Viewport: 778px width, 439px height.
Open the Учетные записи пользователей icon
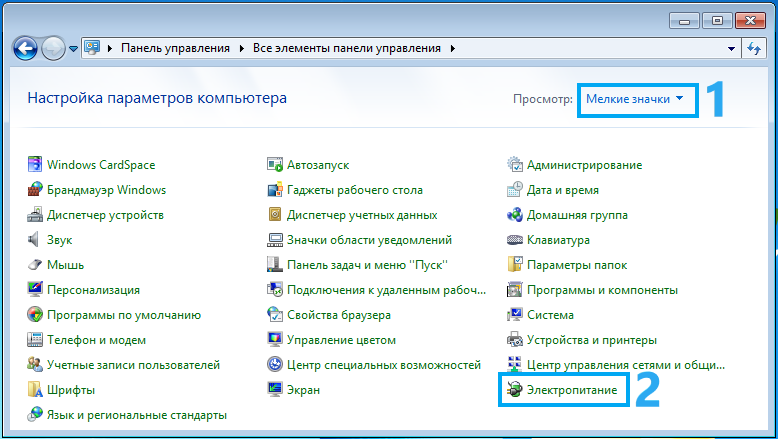point(35,365)
